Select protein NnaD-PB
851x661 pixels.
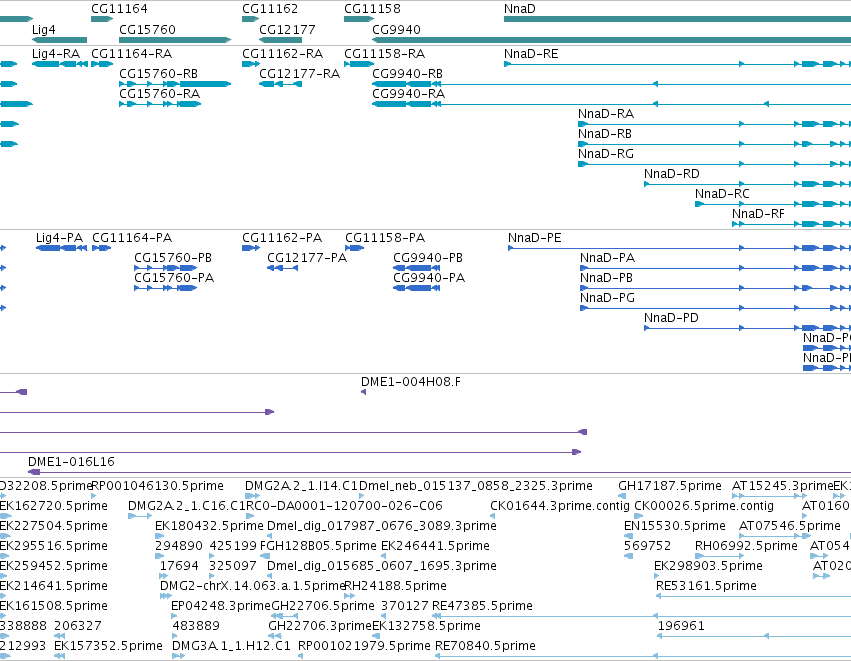[x=715, y=288]
